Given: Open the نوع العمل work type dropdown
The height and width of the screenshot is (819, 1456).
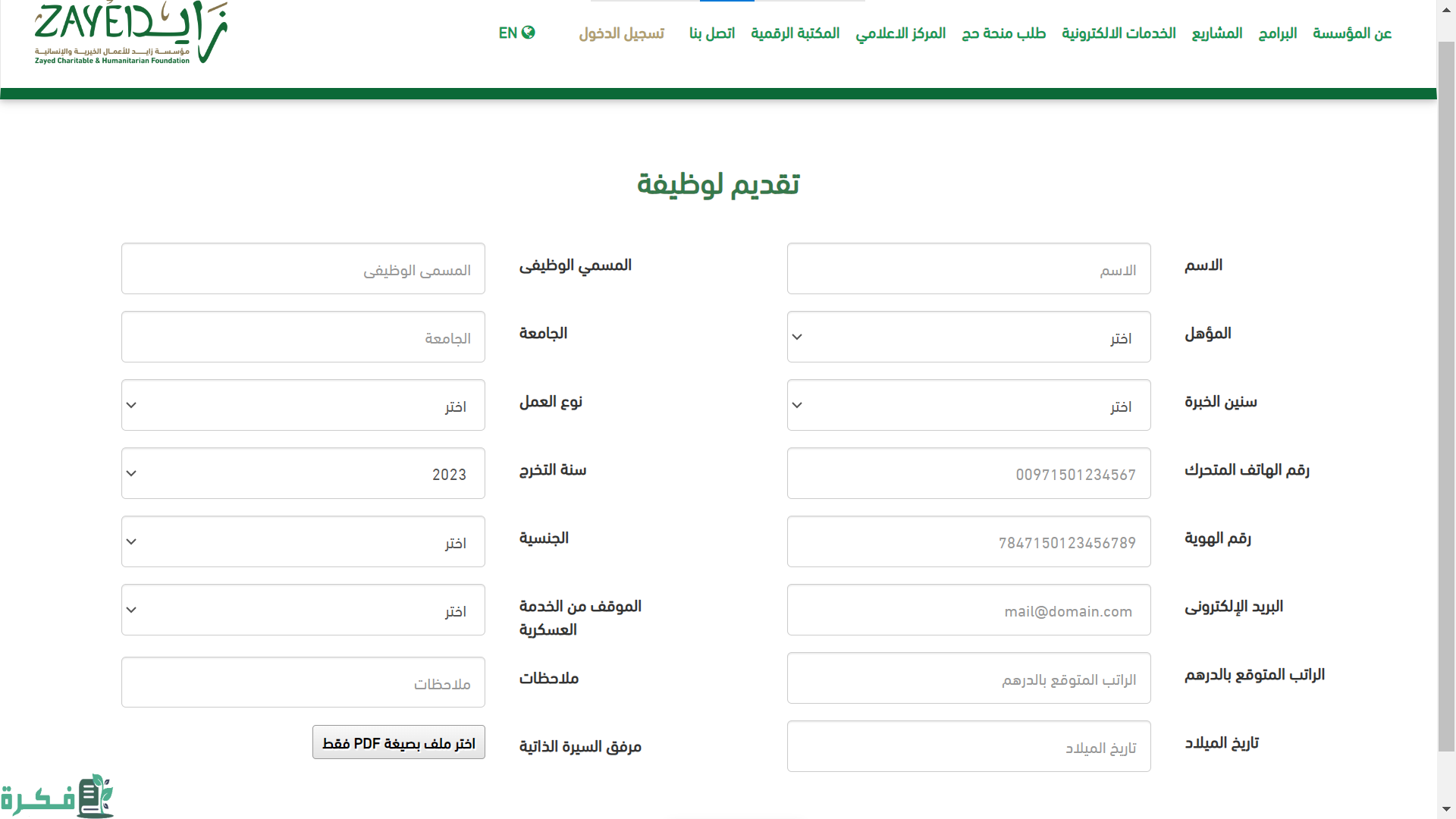Looking at the screenshot, I should point(303,405).
